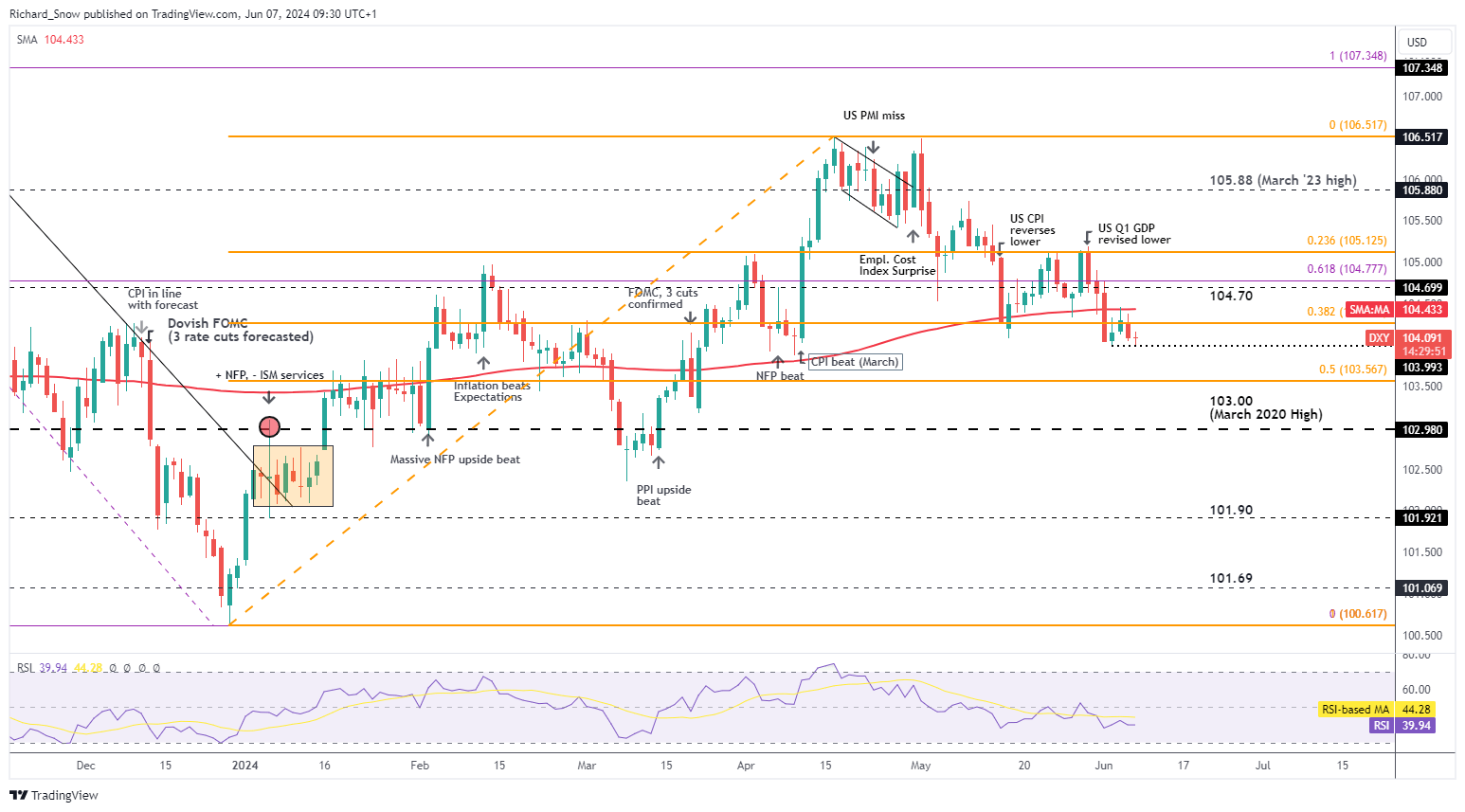Screen dimensions: 1465x812
Task: Click the Dec date on time axis
Action: pos(85,766)
